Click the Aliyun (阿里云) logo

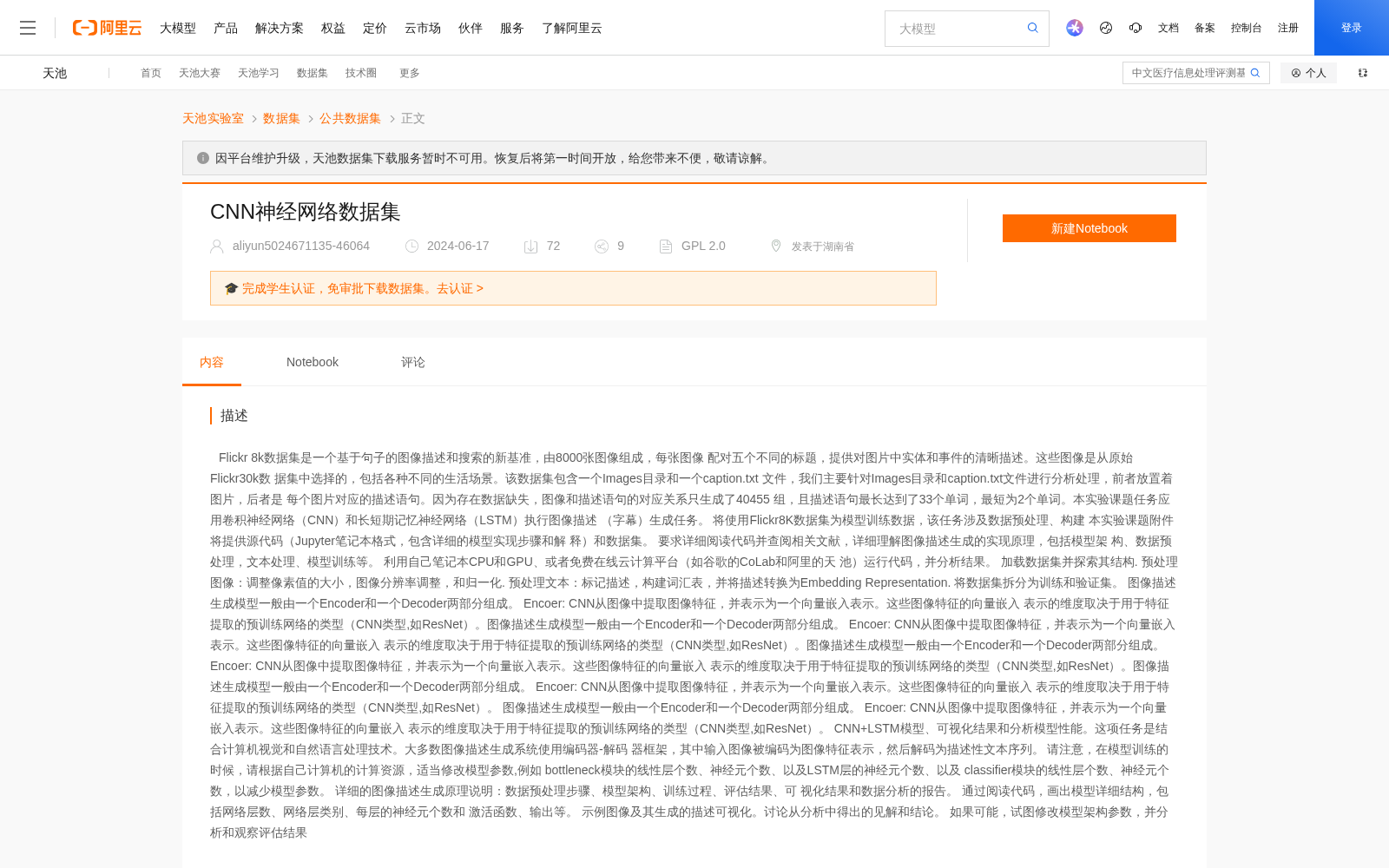[107, 28]
